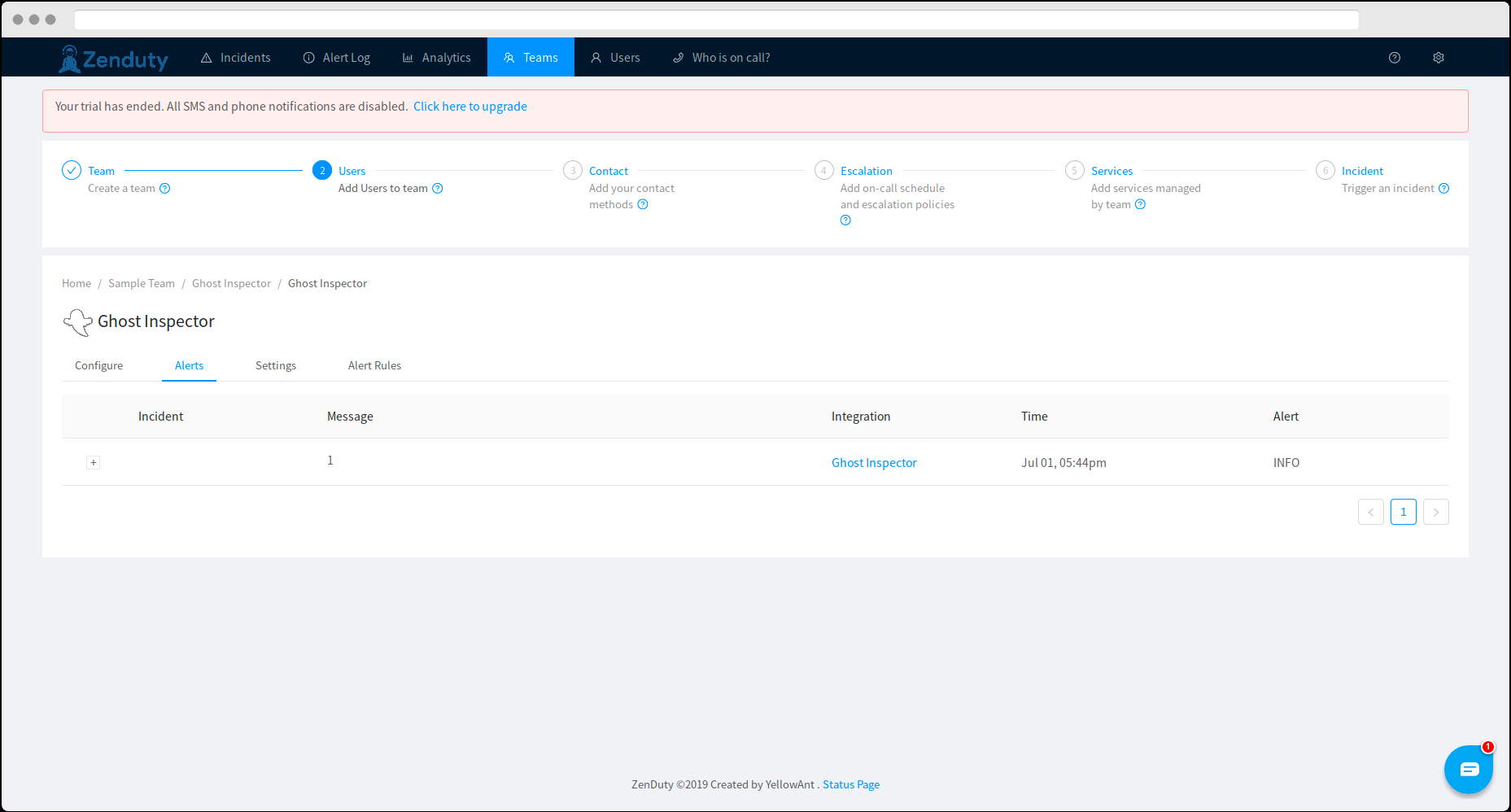
Task: Click the Escalation step label
Action: pos(867,172)
